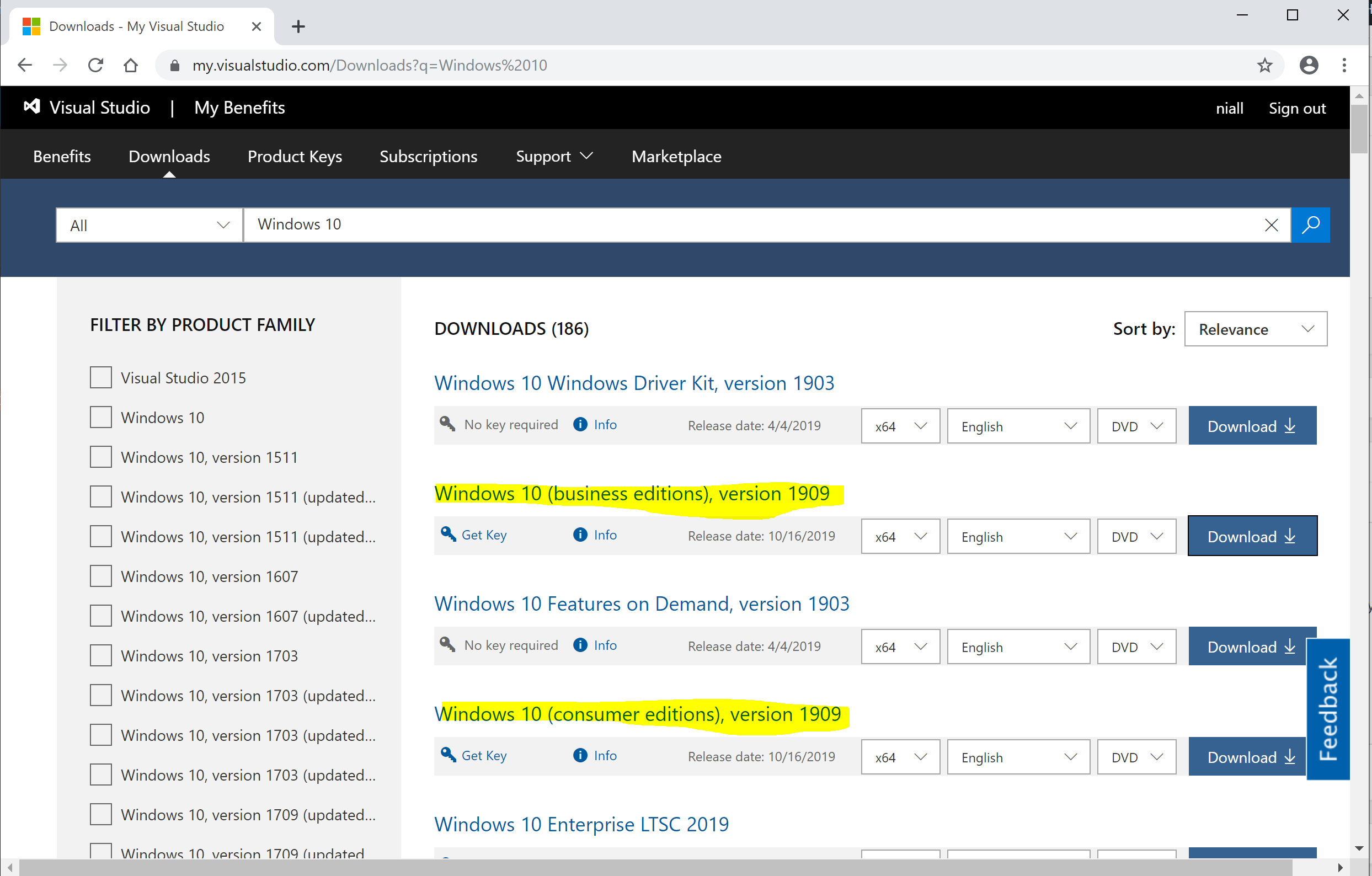1372x876 pixels.
Task: Download Windows 10 consumer editions 1909
Action: [x=1248, y=757]
